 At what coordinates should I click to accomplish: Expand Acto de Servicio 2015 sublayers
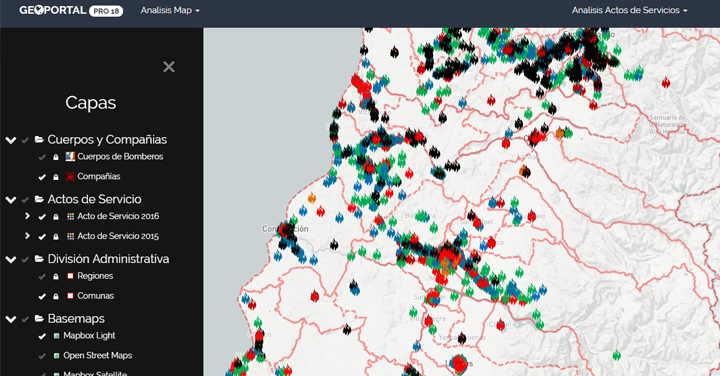(27, 236)
